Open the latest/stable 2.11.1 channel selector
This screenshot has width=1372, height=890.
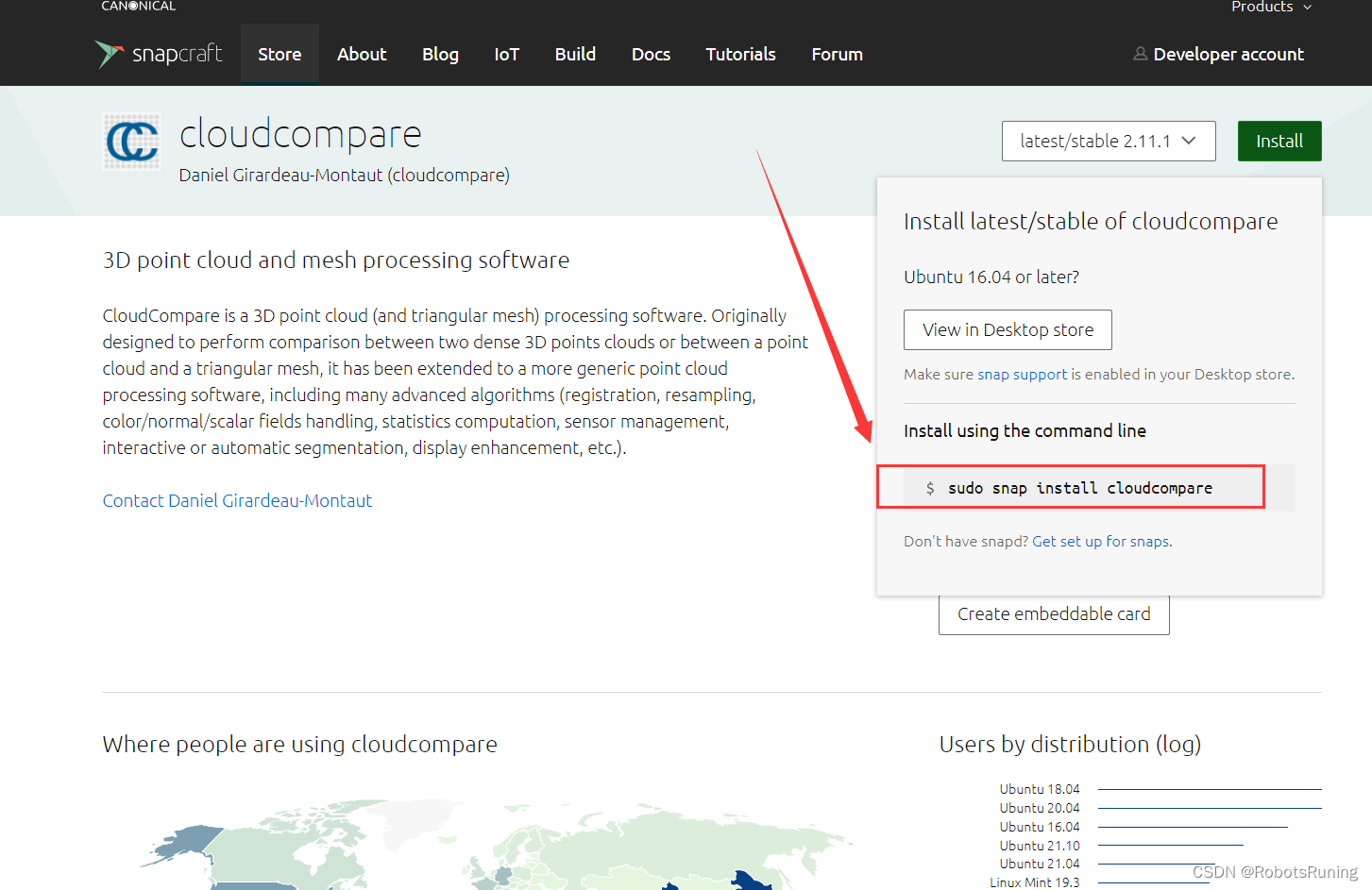click(x=1109, y=141)
